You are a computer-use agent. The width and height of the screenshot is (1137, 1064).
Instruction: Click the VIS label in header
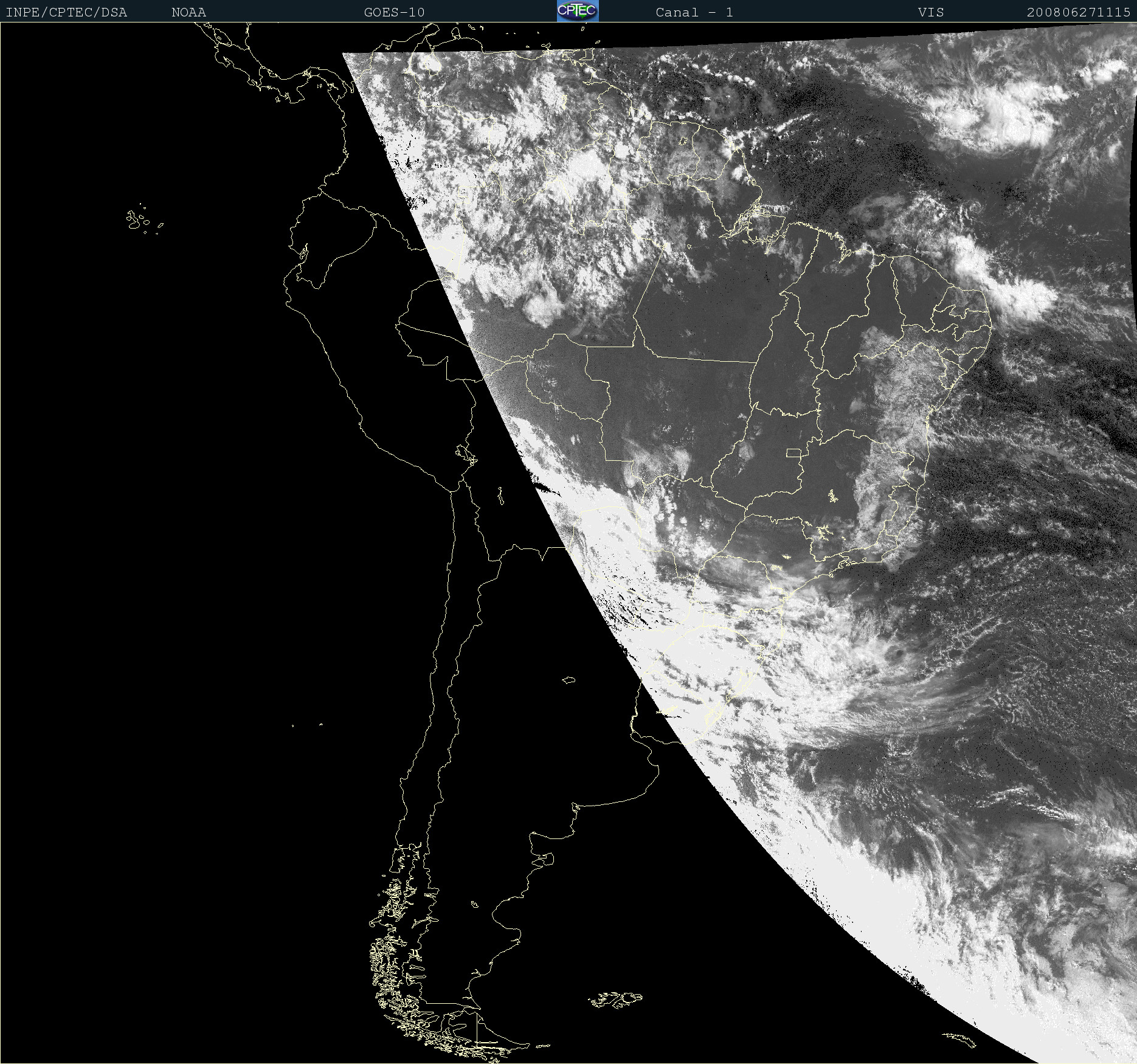click(x=931, y=12)
